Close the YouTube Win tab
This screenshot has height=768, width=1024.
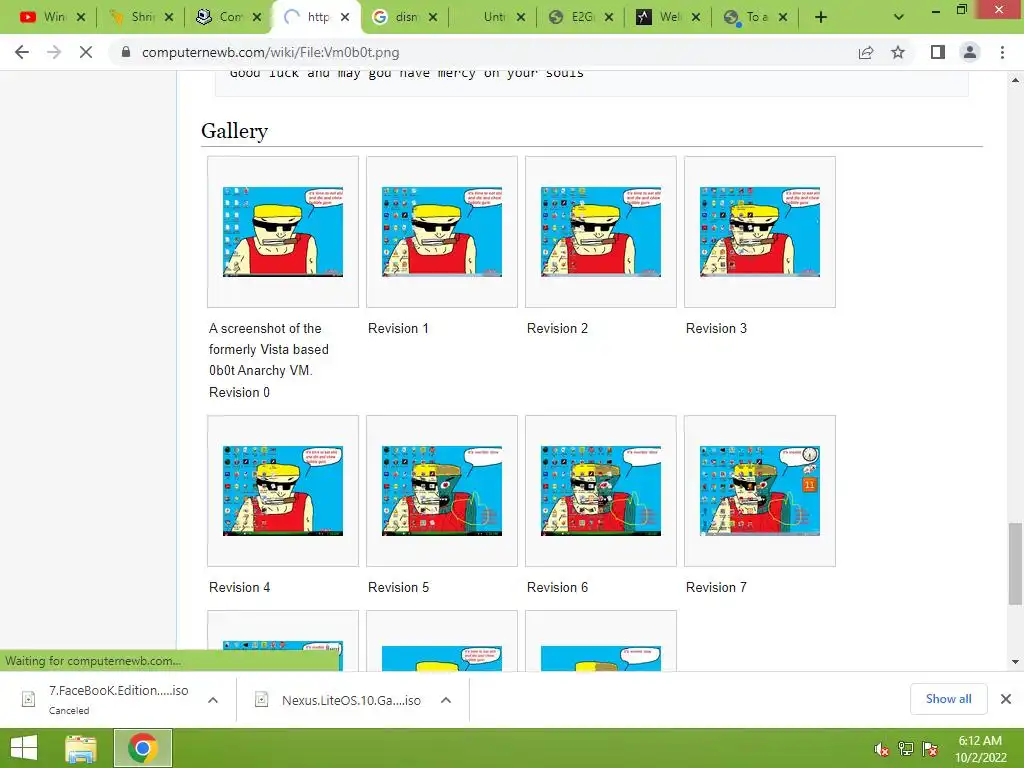point(81,17)
